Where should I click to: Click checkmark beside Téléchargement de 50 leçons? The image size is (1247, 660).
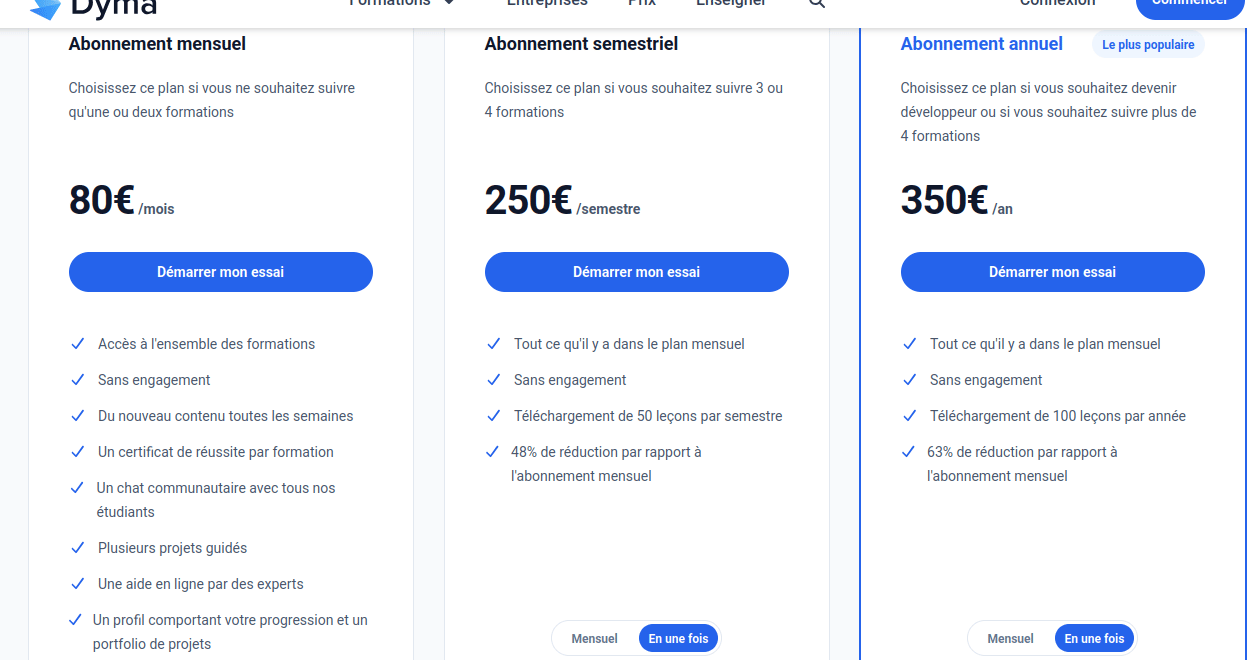[x=493, y=416]
